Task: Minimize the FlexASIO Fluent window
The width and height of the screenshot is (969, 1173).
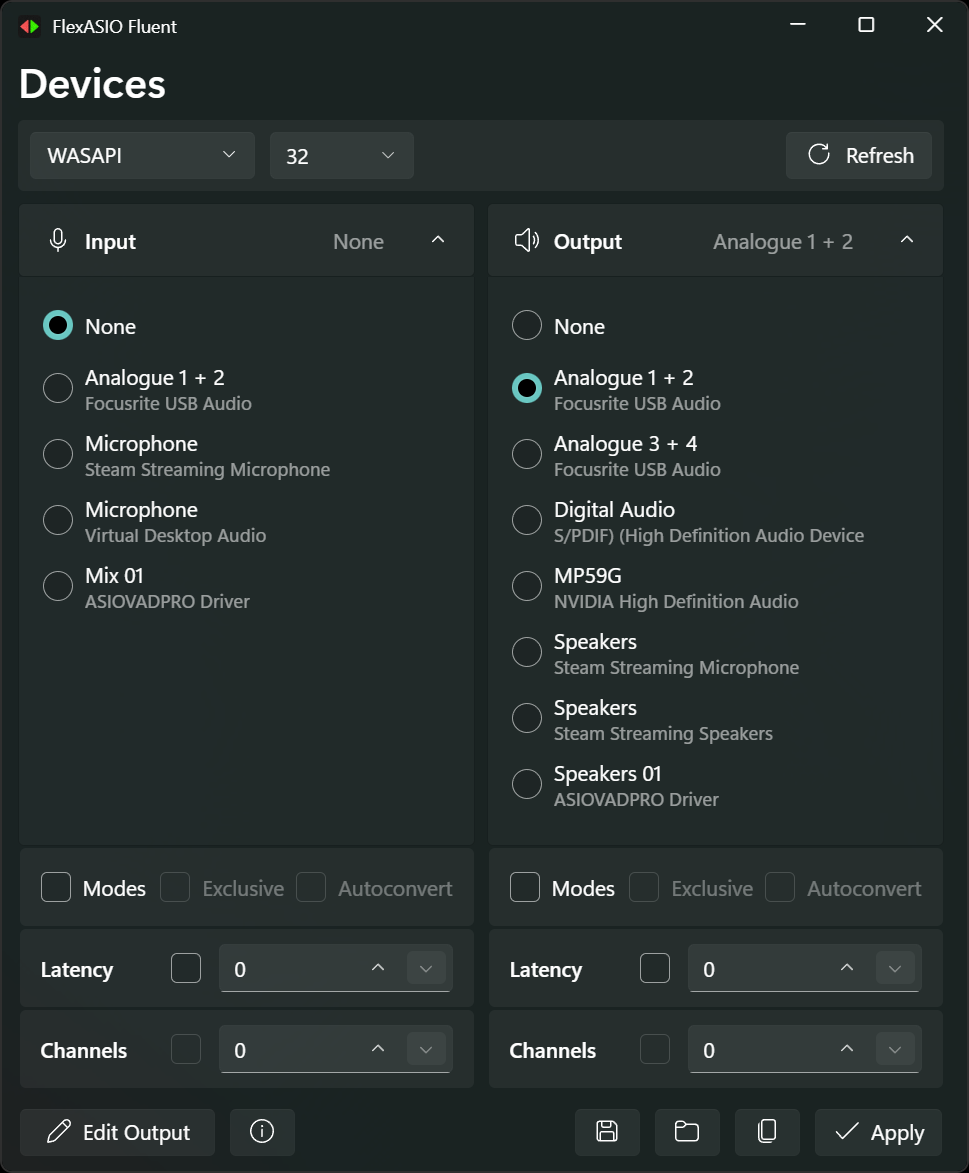Action: (798, 25)
